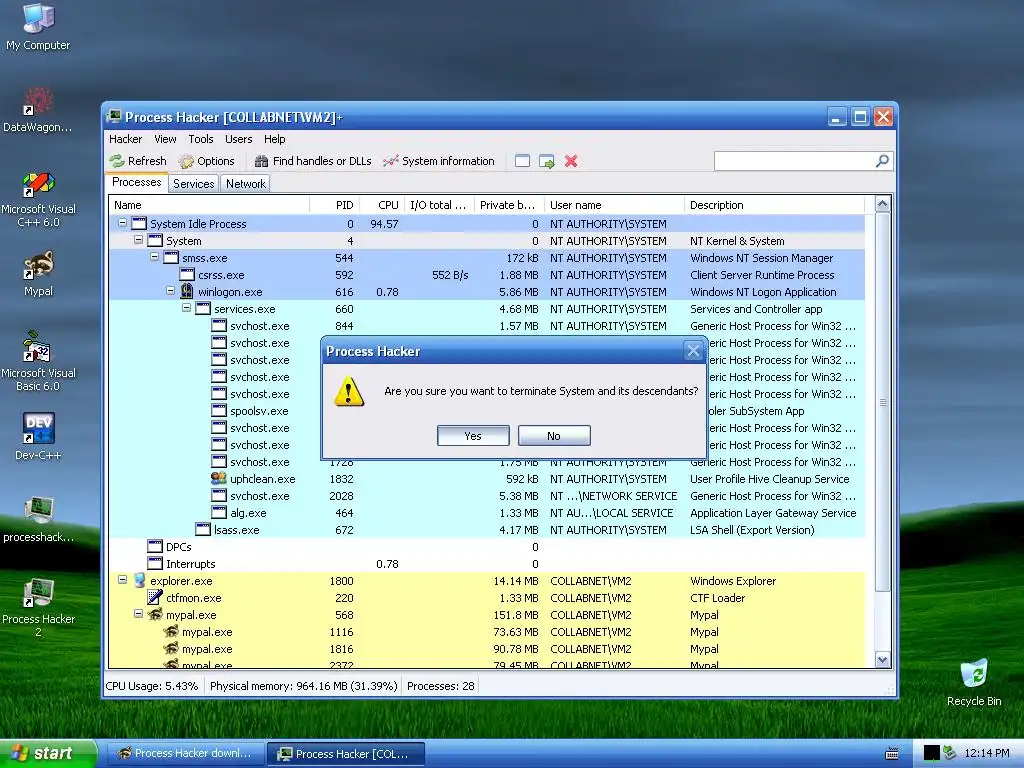
Task: Select the Recycle Bin desktop icon
Action: (x=974, y=683)
